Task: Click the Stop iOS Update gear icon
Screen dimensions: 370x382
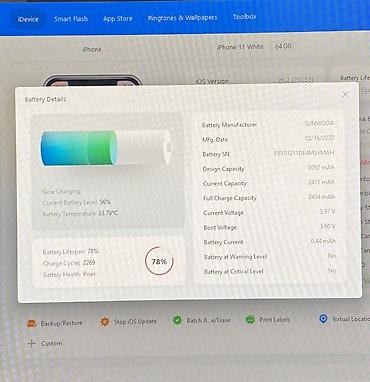Action: click(105, 322)
